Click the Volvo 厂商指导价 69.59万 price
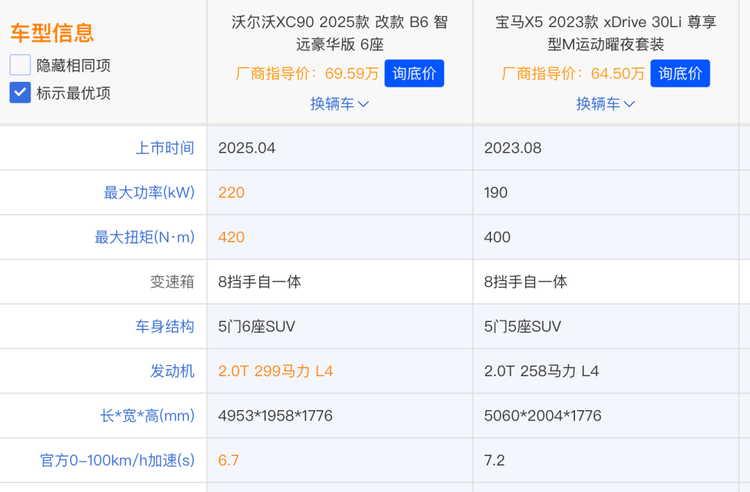 (305, 73)
